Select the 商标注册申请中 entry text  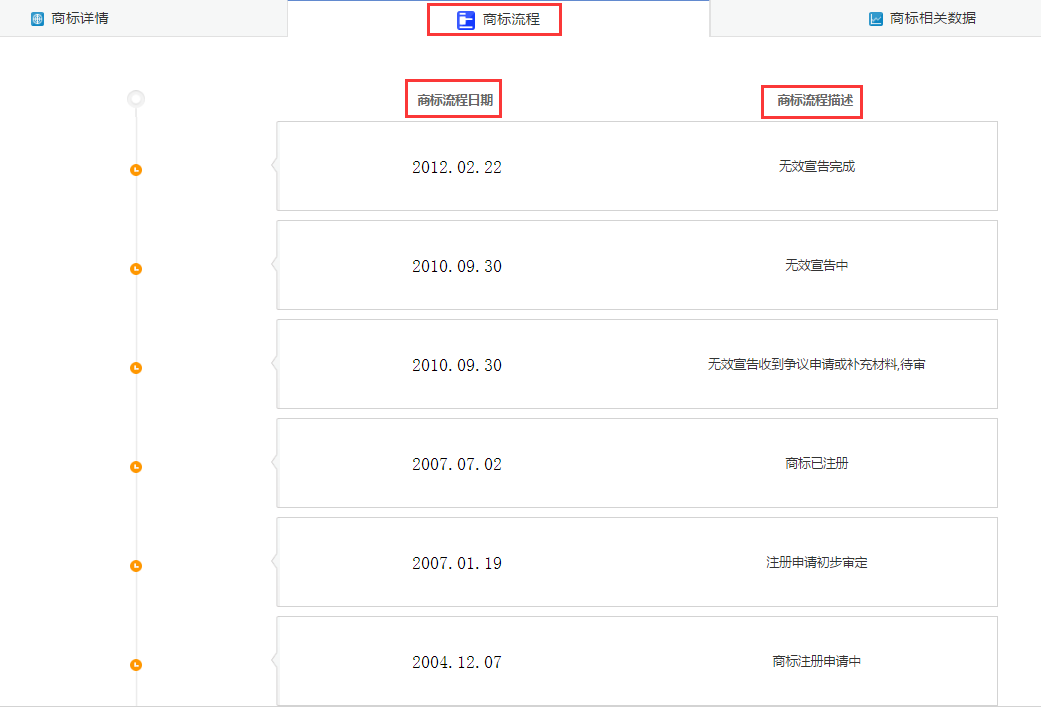(x=817, y=662)
